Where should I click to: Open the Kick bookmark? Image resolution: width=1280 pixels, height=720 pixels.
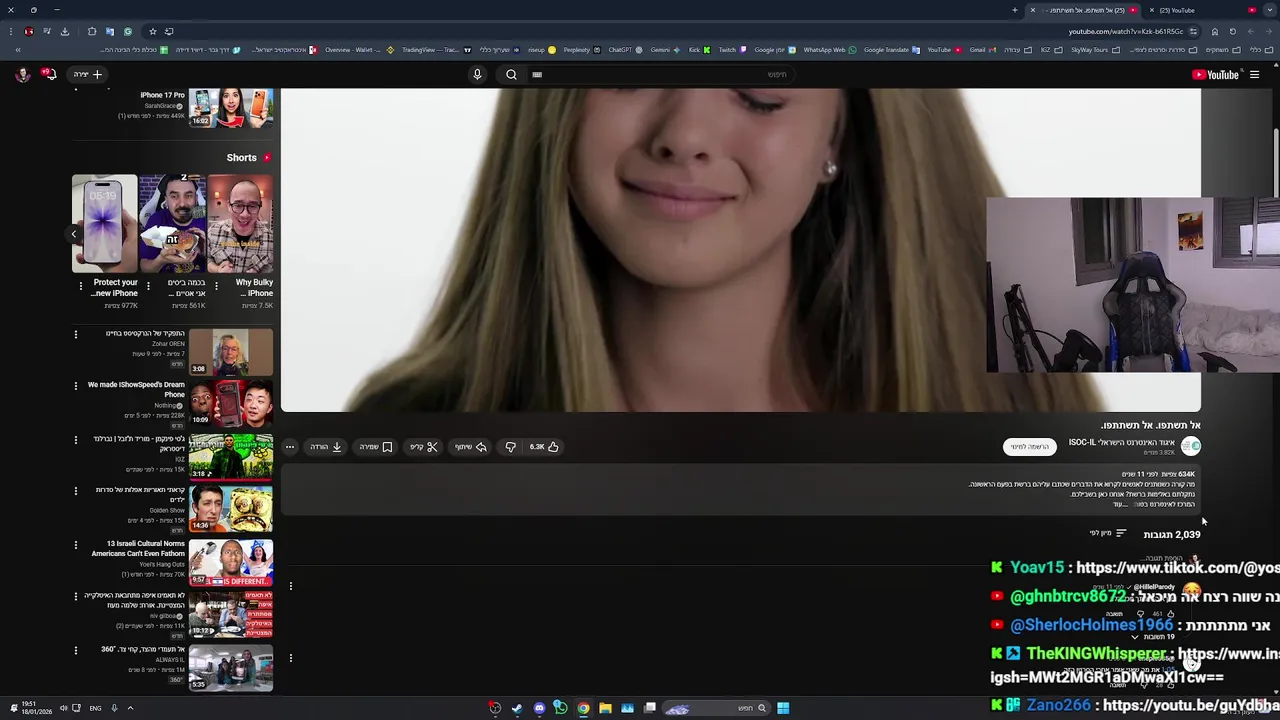click(x=699, y=49)
